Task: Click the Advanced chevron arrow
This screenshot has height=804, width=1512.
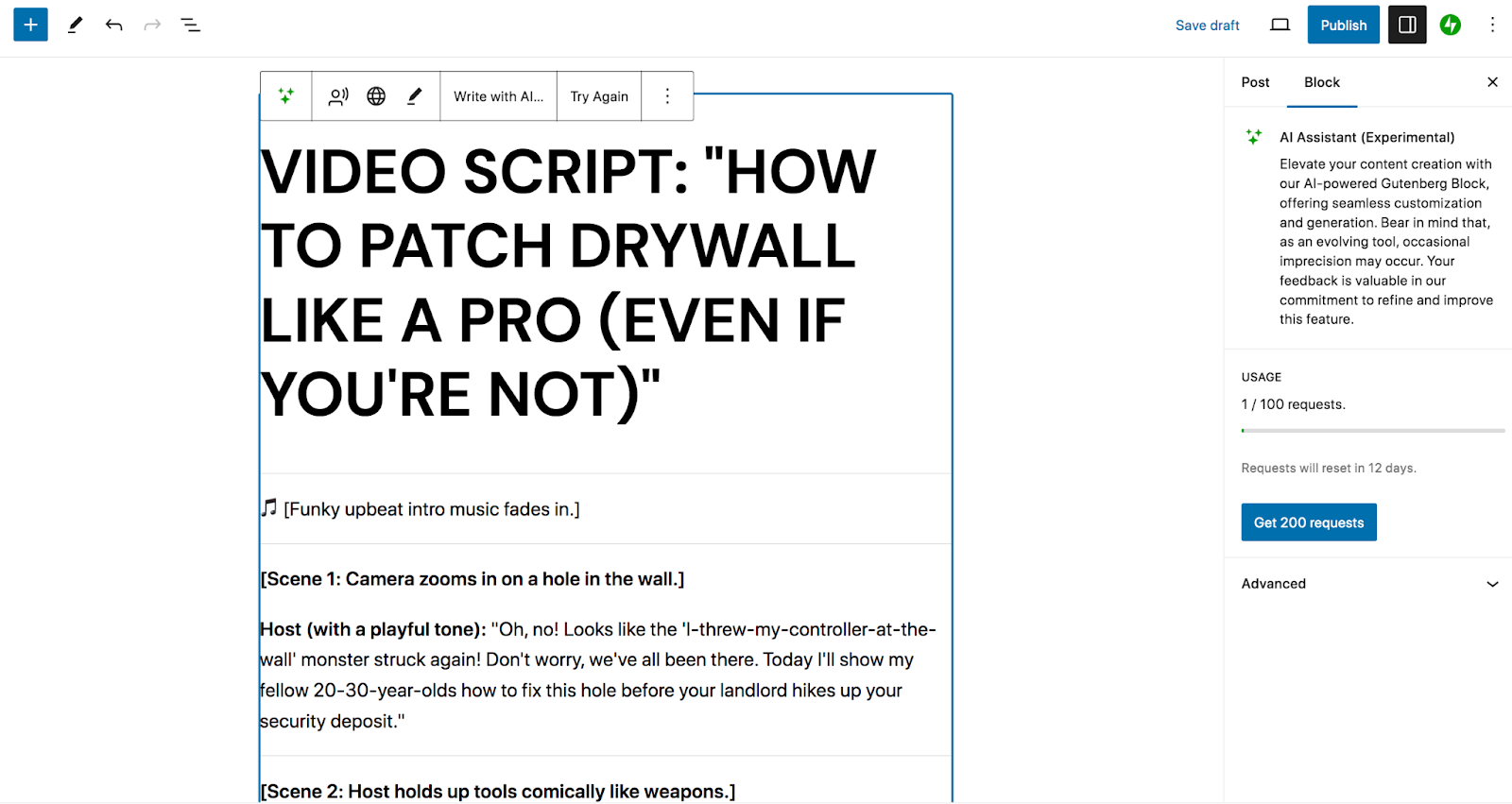Action: 1492,584
